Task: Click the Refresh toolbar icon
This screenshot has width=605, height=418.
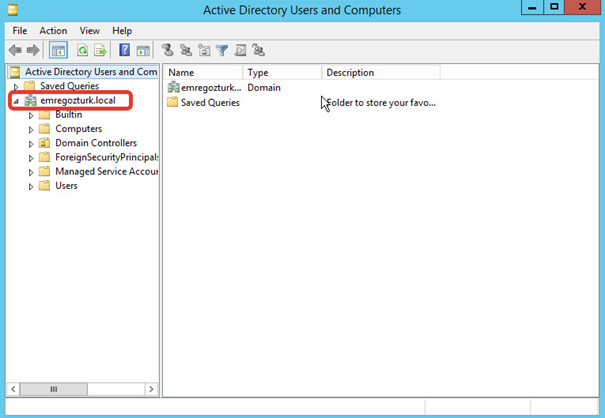Action: point(83,50)
